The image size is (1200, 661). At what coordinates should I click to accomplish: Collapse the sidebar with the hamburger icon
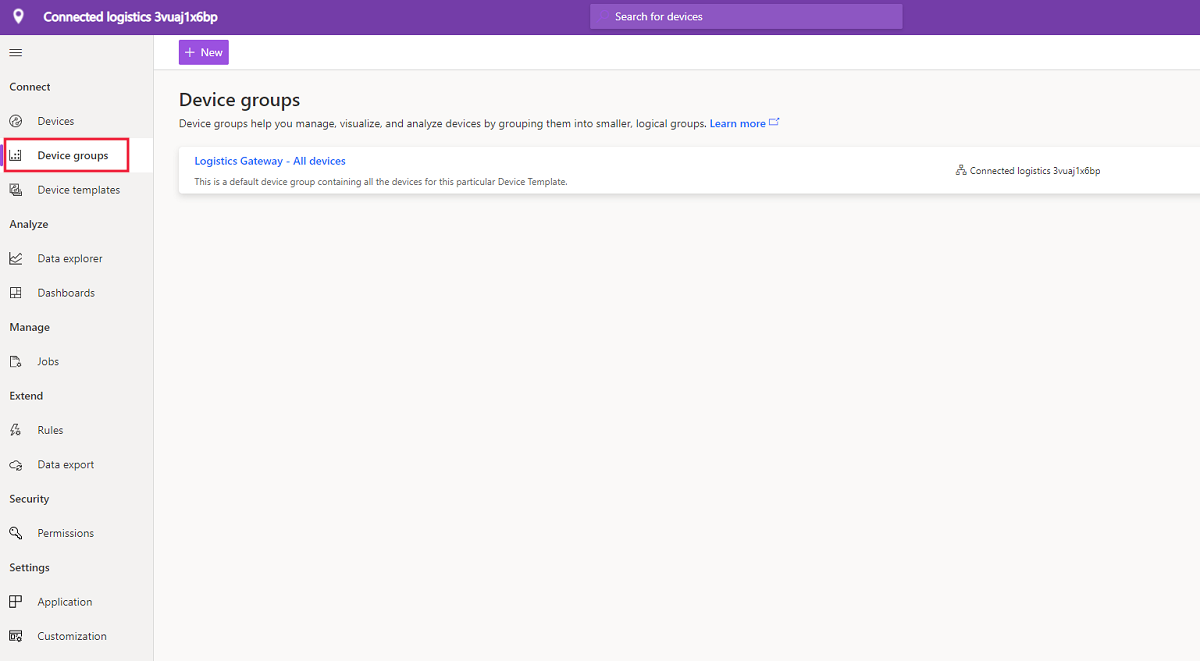[15, 52]
